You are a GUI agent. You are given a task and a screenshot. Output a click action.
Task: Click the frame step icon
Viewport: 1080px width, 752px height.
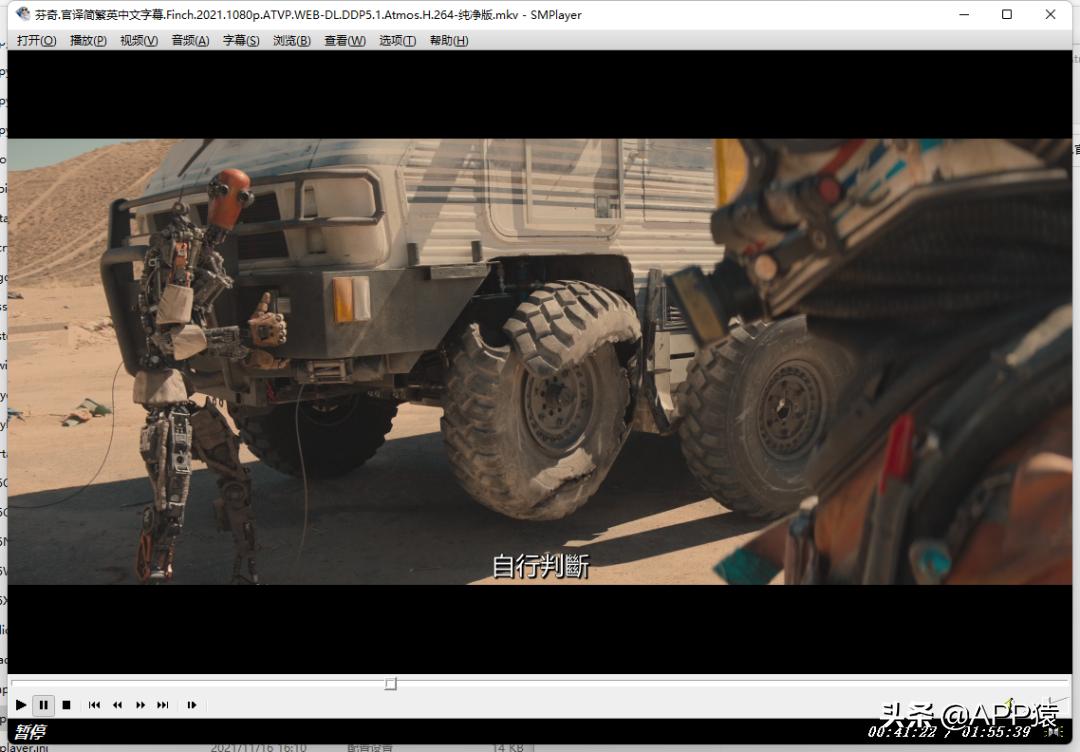point(191,705)
